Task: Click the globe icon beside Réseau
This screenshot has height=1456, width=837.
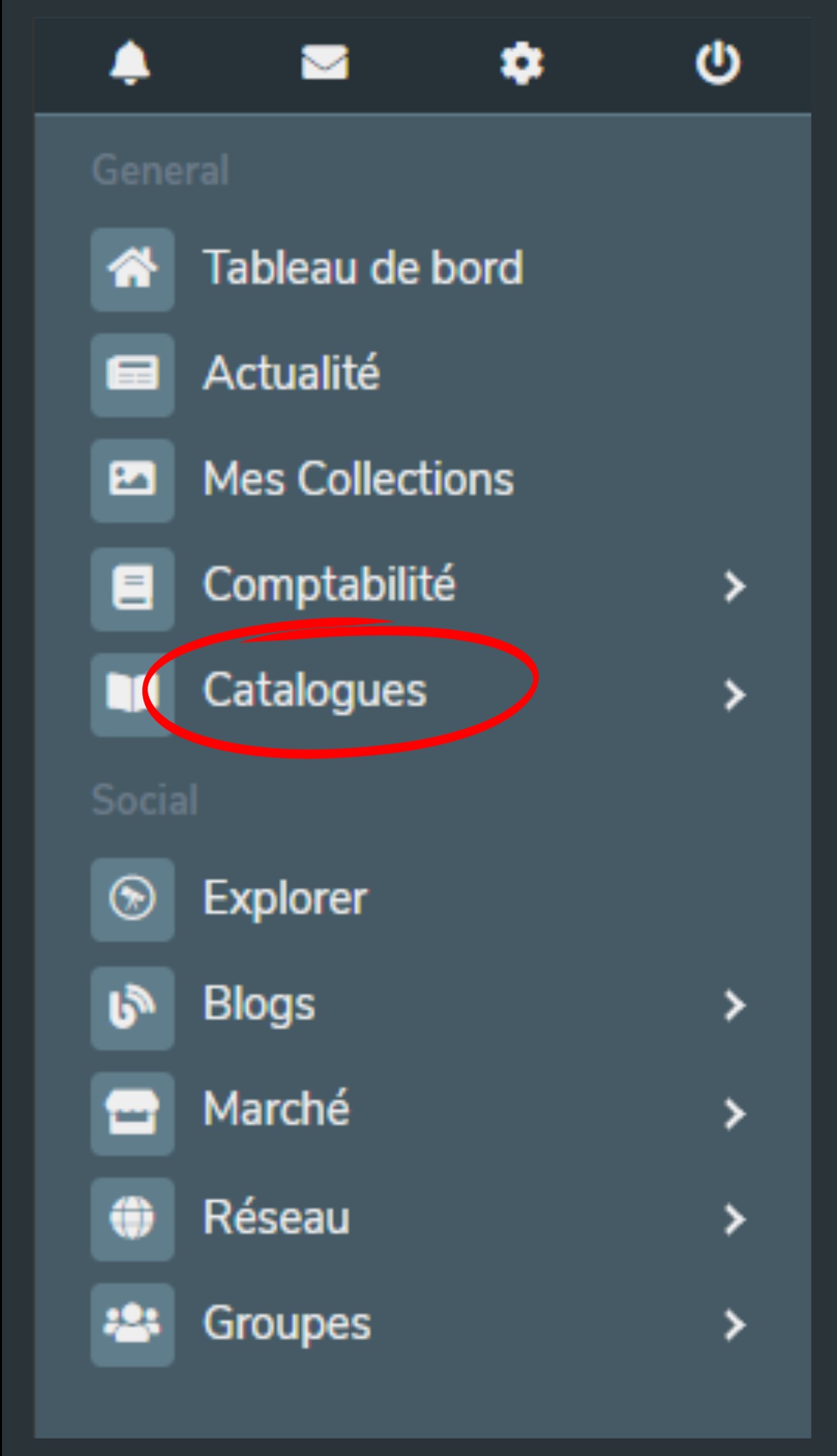Action: pos(133,1219)
